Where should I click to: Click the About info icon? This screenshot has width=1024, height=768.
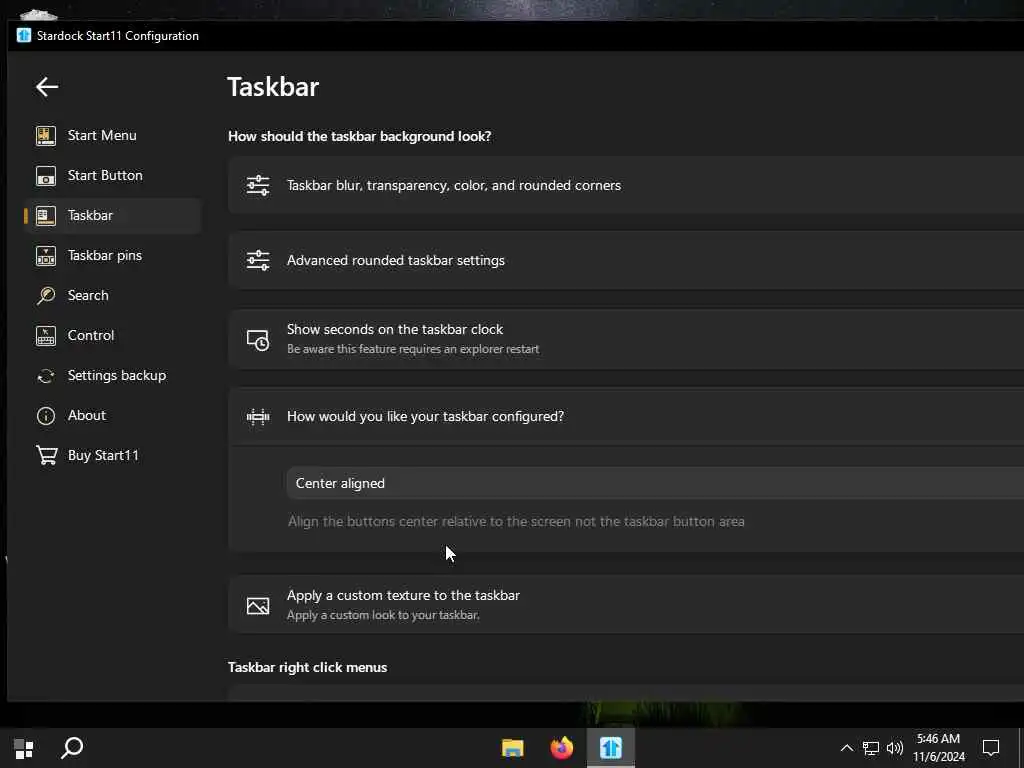coord(46,415)
